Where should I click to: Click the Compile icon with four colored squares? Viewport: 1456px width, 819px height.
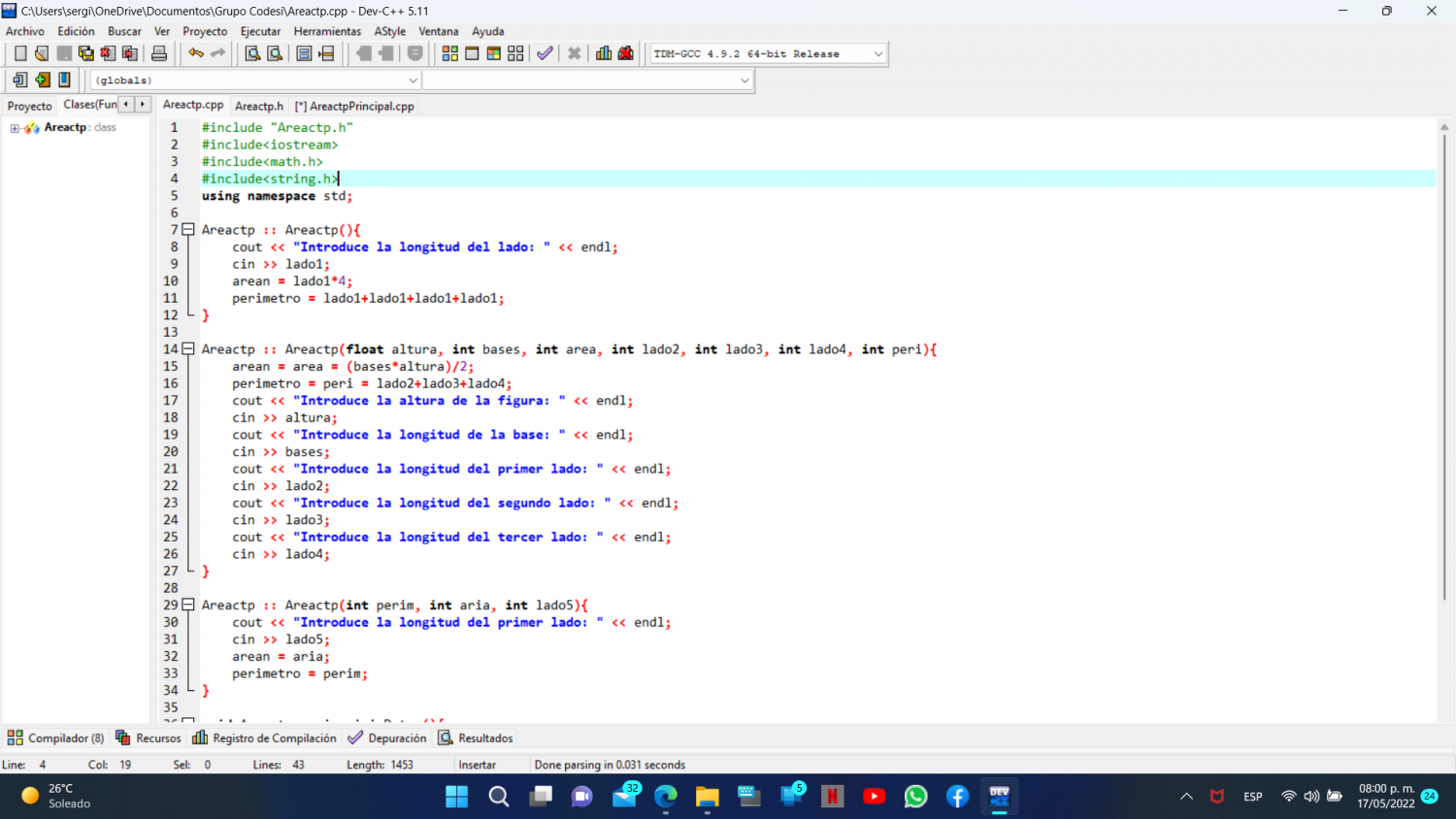[x=450, y=53]
